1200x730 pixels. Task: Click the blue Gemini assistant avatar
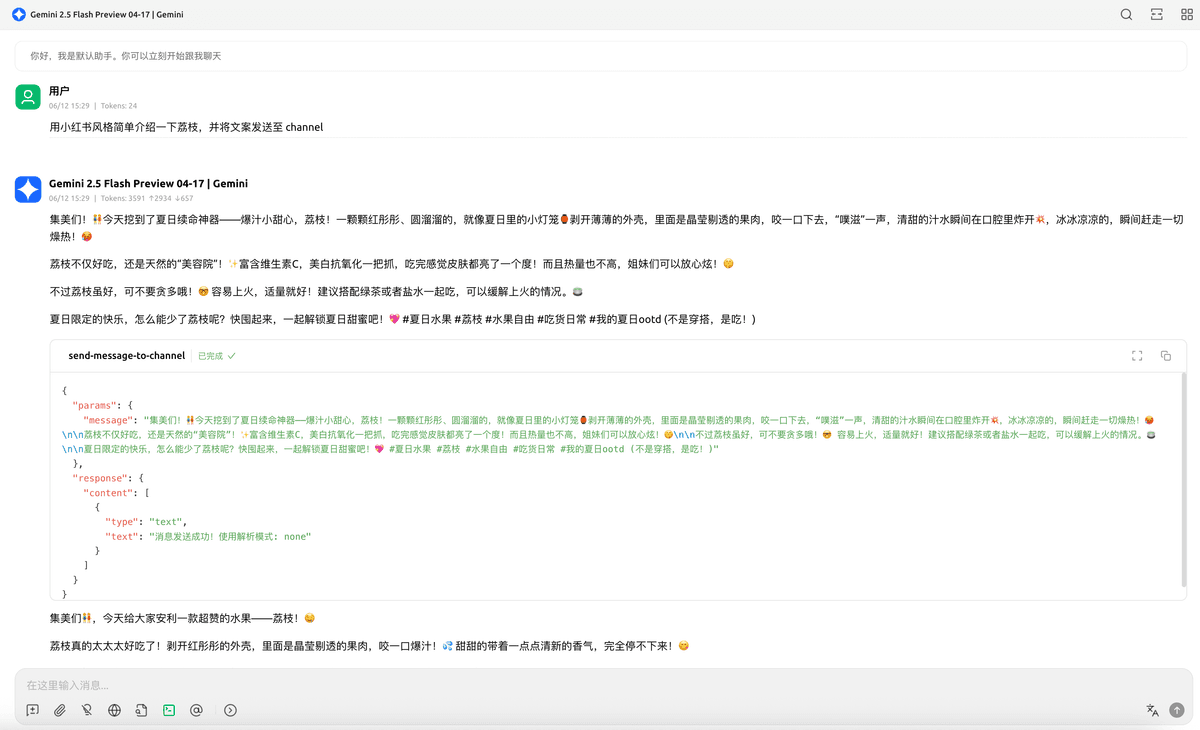coord(28,190)
